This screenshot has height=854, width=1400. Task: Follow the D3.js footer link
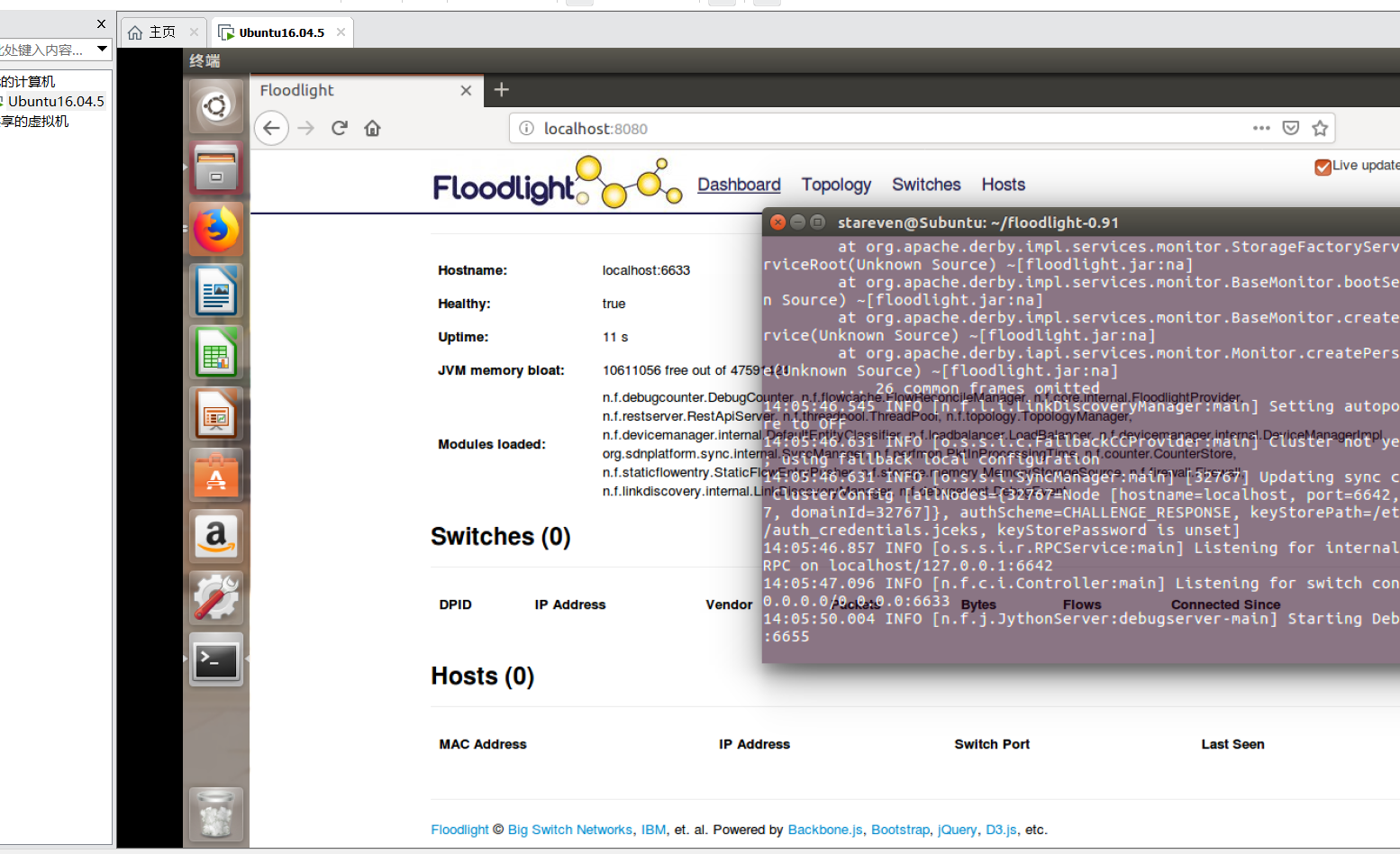[1001, 830]
